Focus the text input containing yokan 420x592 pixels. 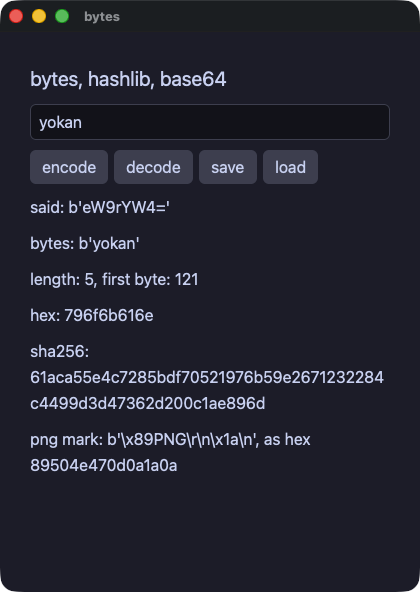click(210, 122)
